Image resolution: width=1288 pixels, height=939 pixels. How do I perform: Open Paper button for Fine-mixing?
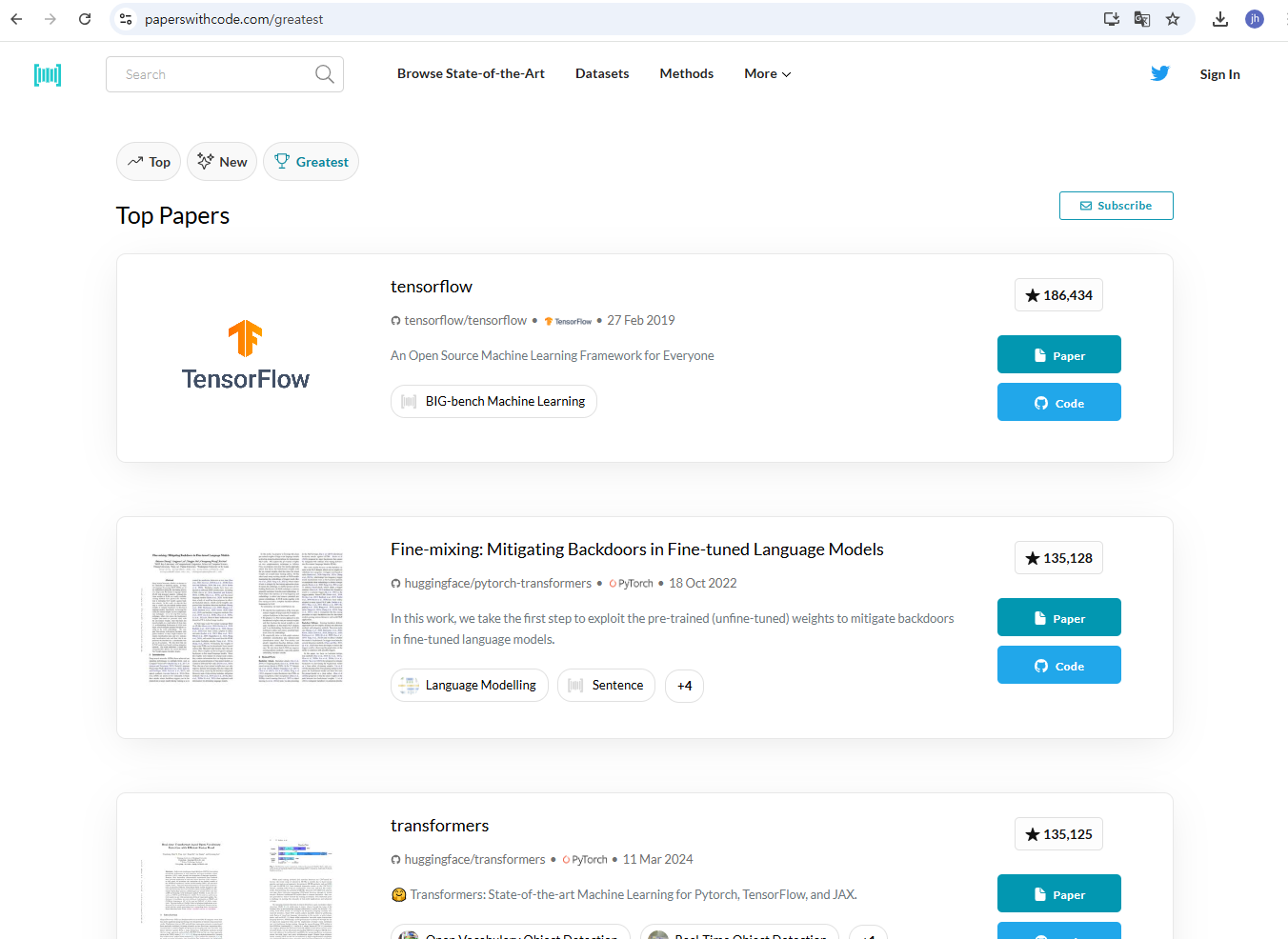click(x=1059, y=617)
